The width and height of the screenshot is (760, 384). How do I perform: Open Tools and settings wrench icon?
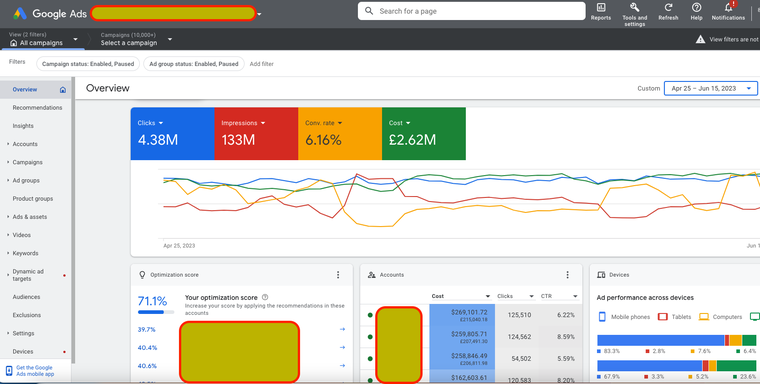(634, 8)
